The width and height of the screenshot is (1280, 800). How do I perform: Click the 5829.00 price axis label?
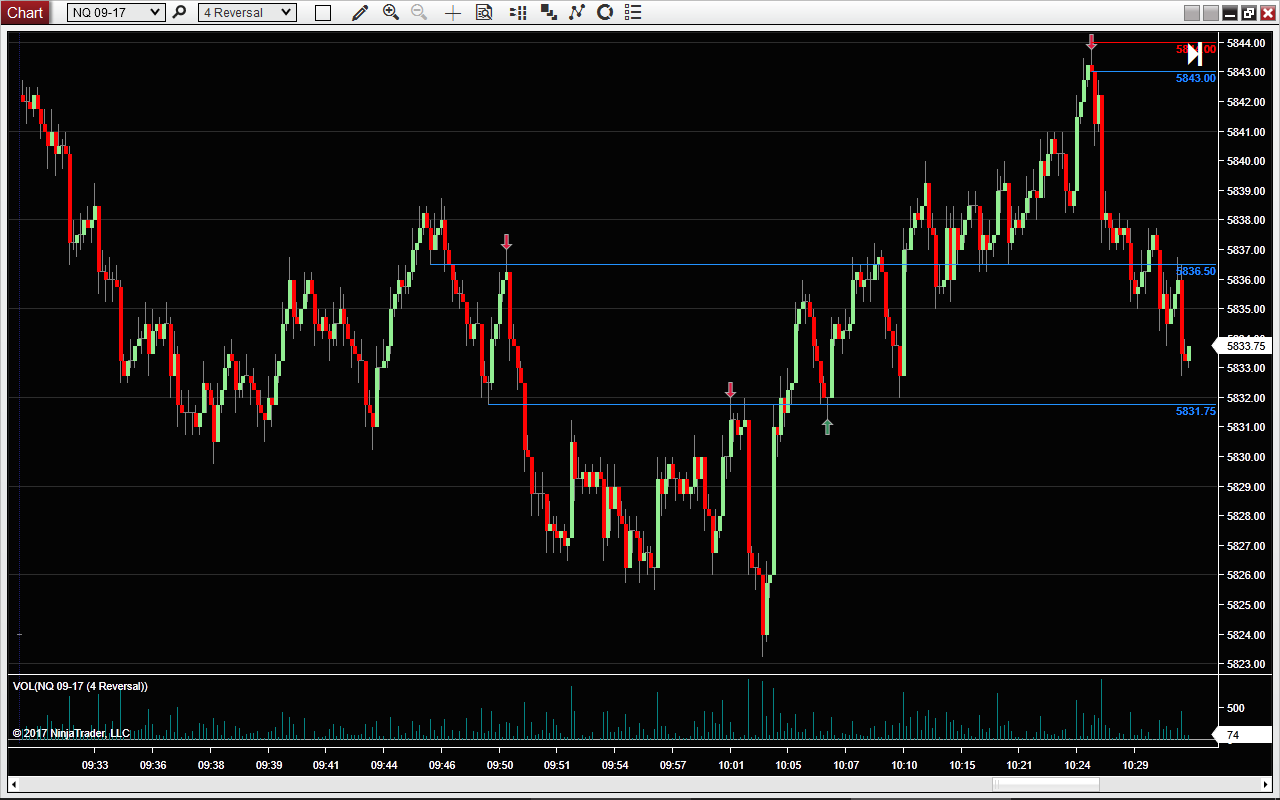[x=1246, y=487]
